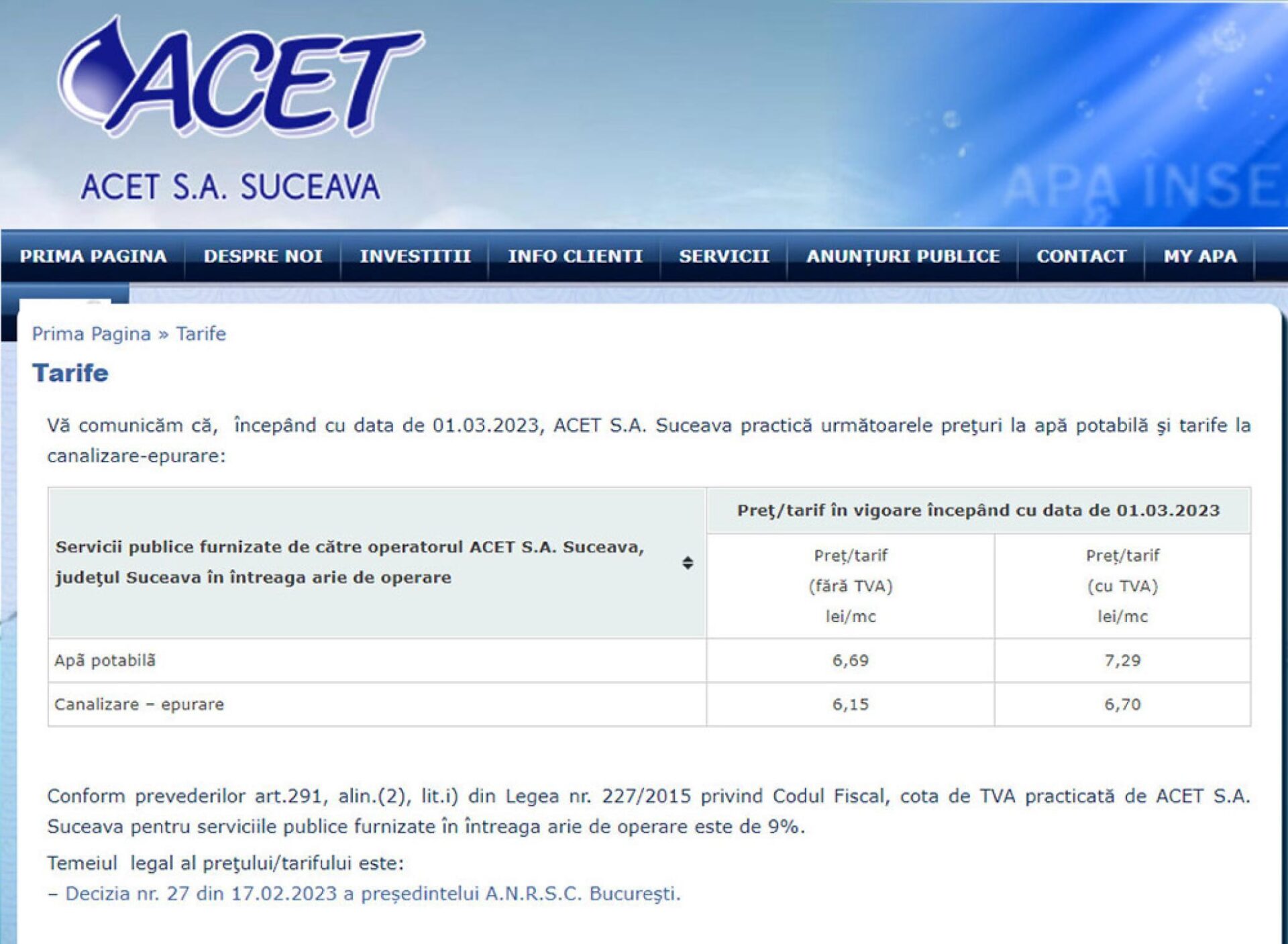Click the paragraph beginning Conform prevederilor art.291
The image size is (1288, 944).
(648, 811)
